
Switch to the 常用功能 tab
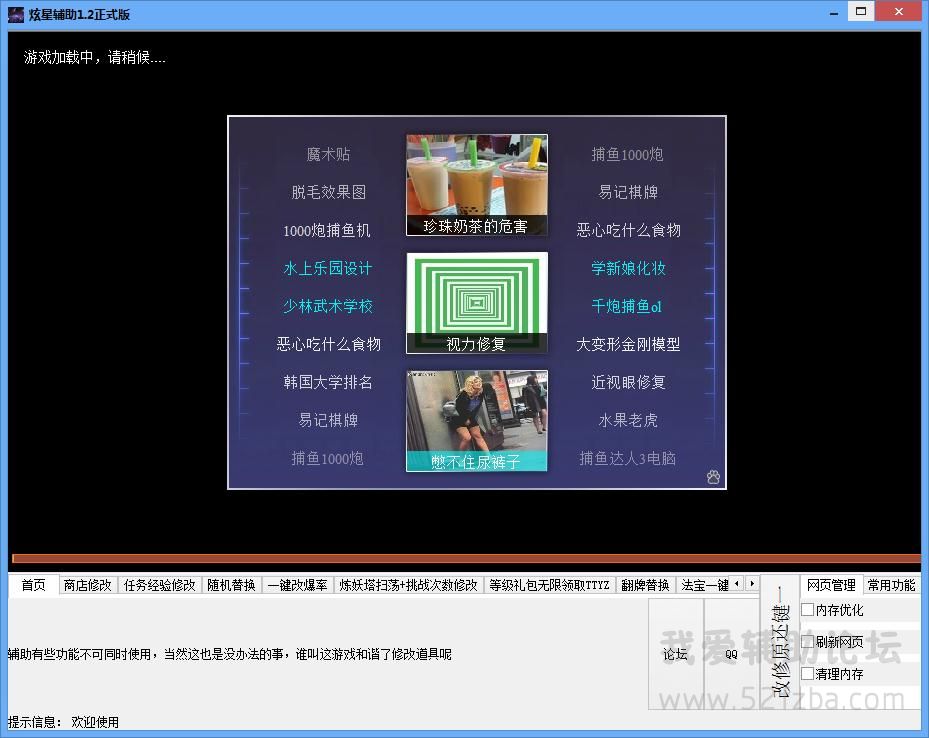pyautogui.click(x=890, y=585)
